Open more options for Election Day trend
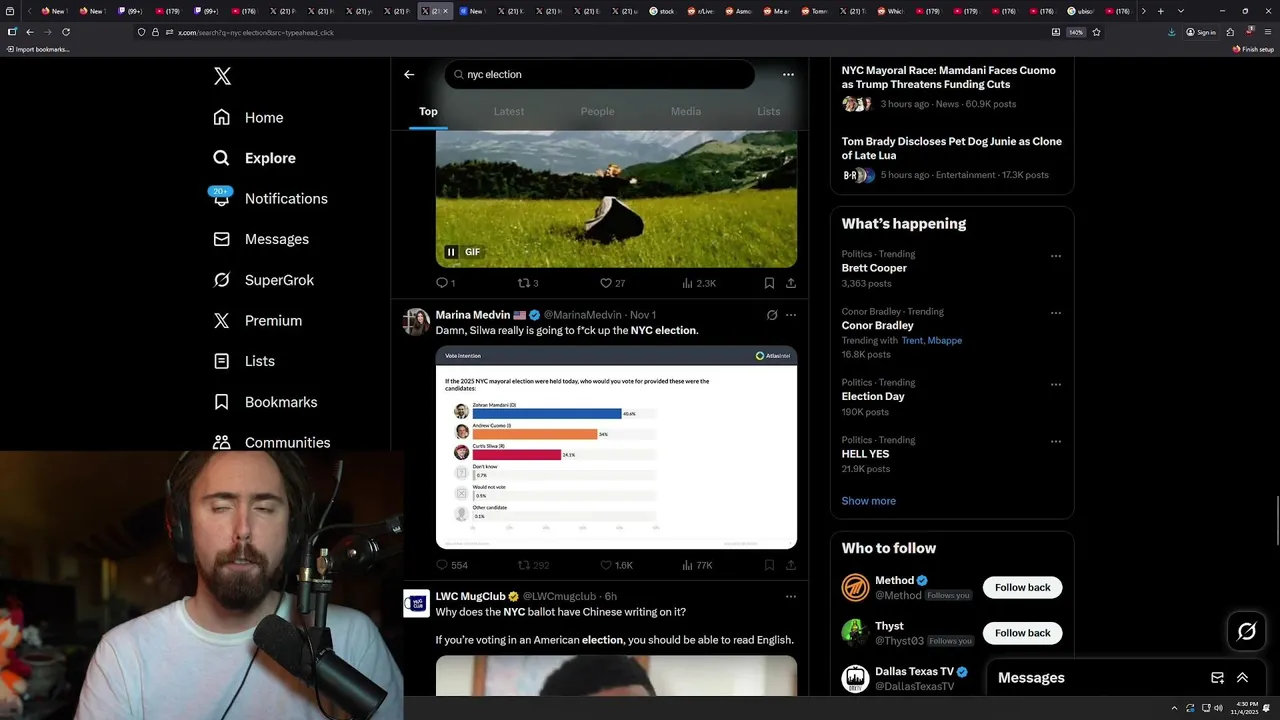Image resolution: width=1280 pixels, height=720 pixels. [1055, 384]
